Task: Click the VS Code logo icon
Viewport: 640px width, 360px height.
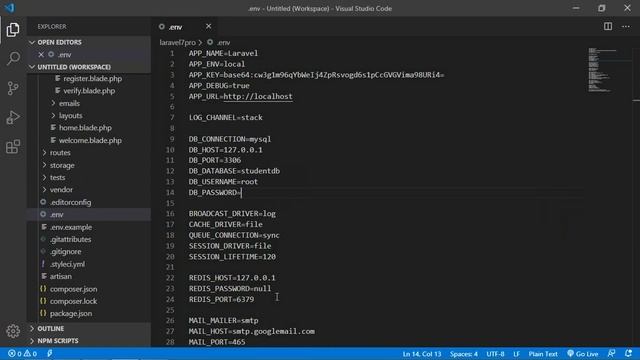Action: click(9, 8)
